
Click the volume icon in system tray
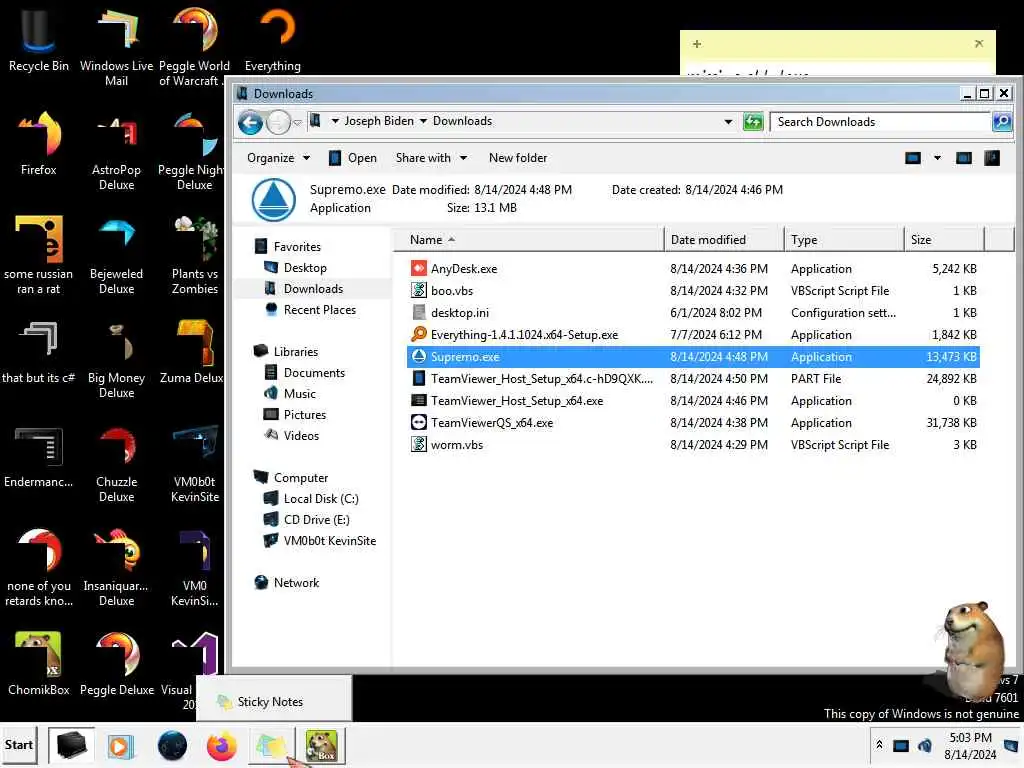pyautogui.click(x=924, y=745)
